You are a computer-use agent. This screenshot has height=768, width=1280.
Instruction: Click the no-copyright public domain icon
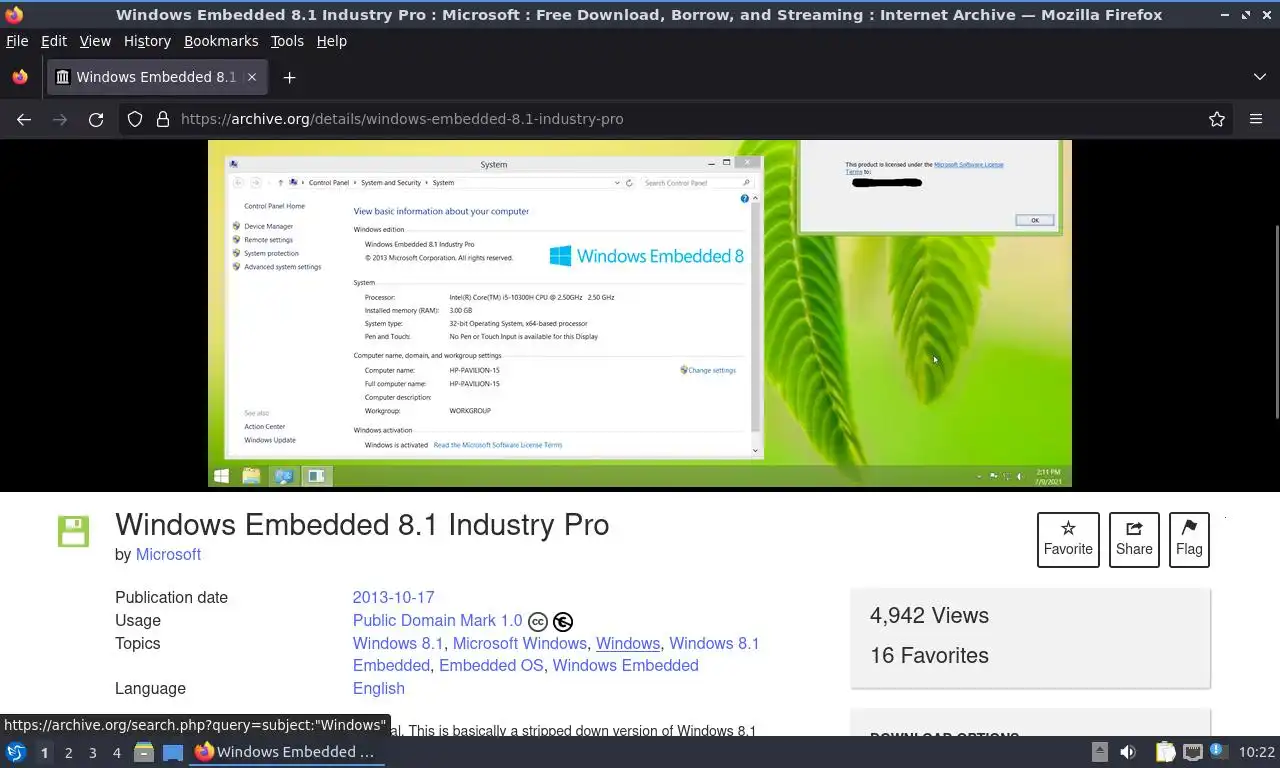coord(563,622)
